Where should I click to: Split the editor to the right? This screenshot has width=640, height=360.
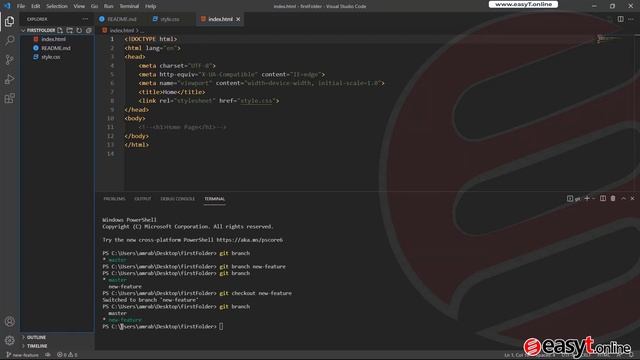click(620, 19)
